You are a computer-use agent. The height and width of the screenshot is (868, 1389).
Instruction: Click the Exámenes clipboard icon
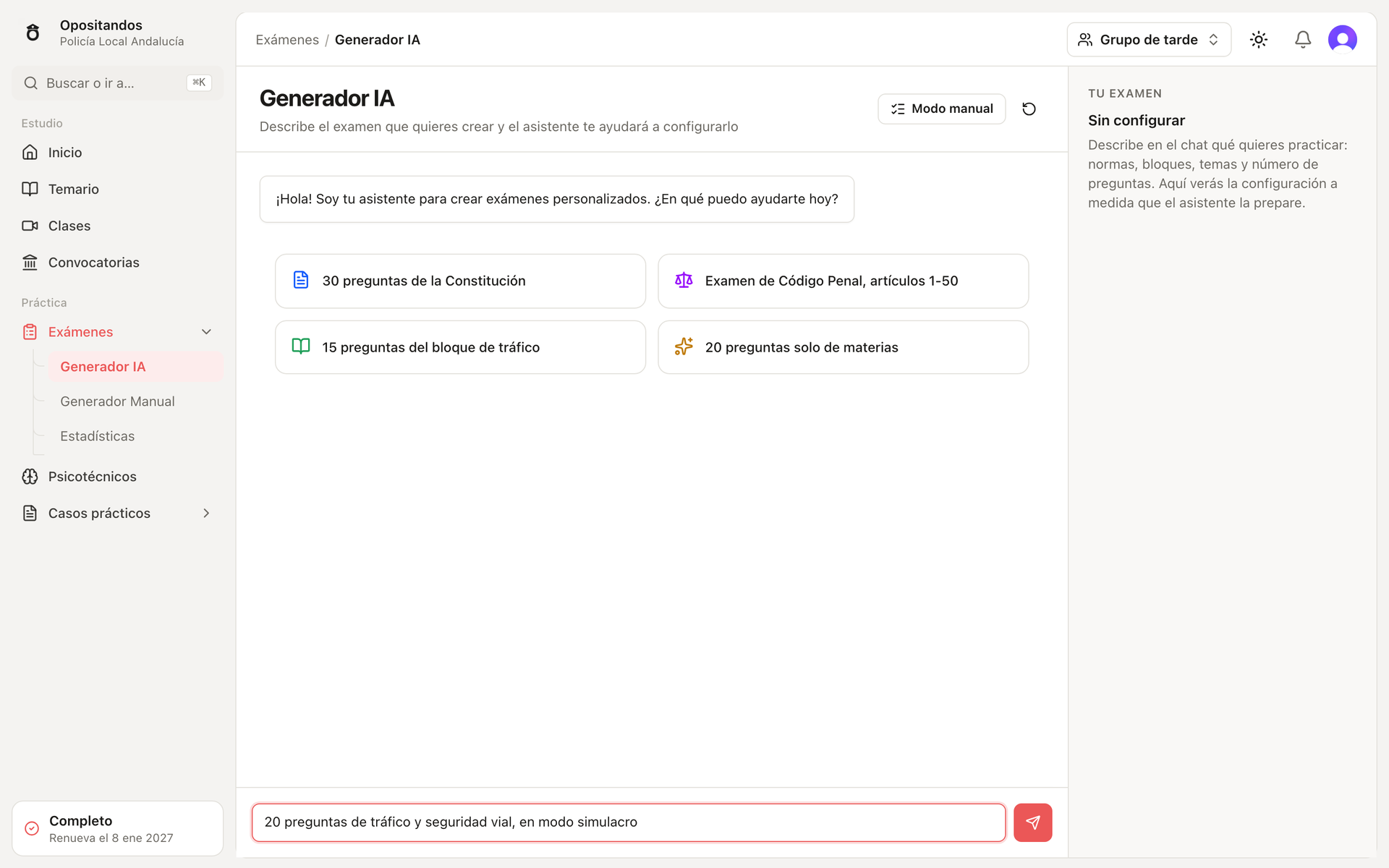point(30,332)
